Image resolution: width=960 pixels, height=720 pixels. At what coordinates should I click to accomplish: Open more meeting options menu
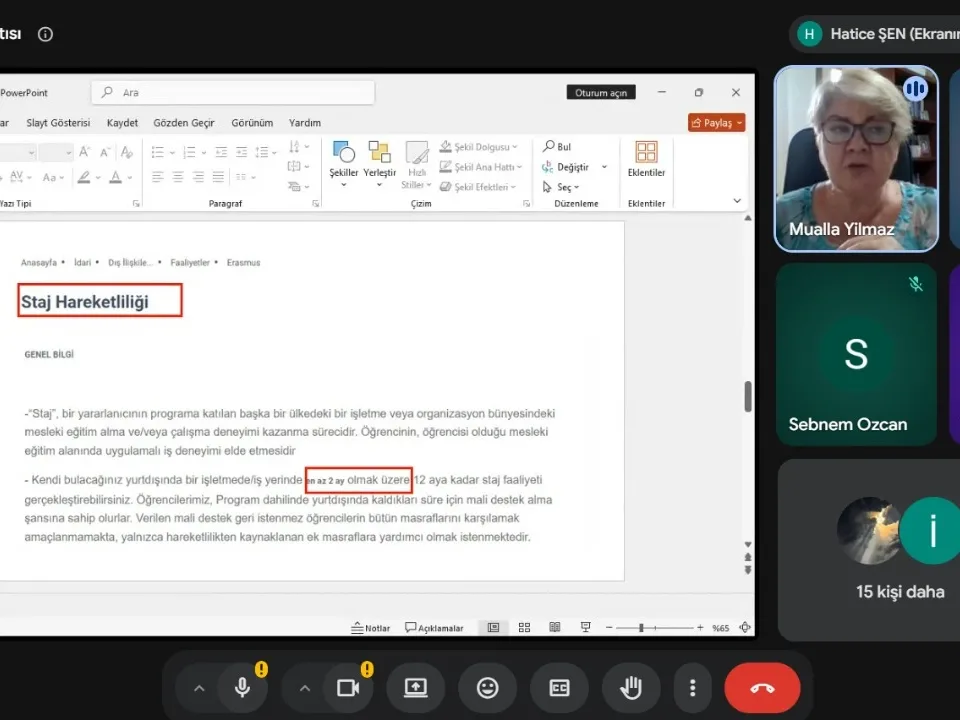[692, 688]
